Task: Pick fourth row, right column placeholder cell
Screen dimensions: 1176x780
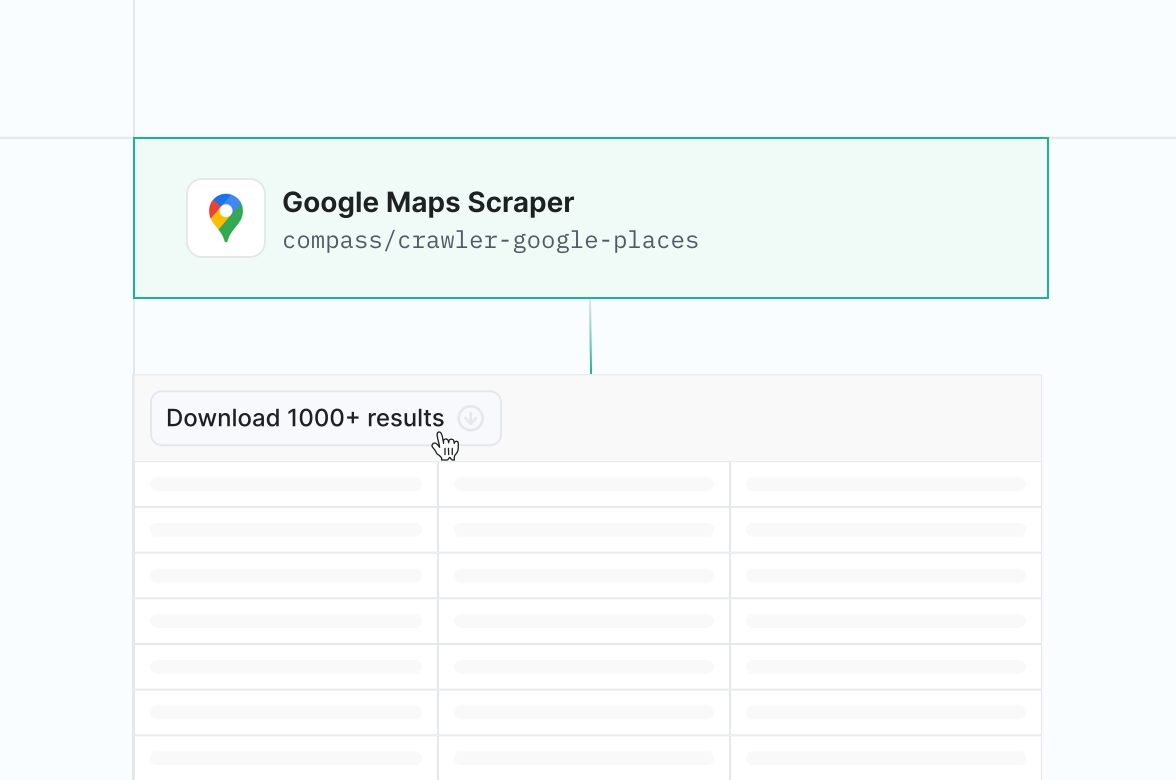Action: click(x=886, y=621)
